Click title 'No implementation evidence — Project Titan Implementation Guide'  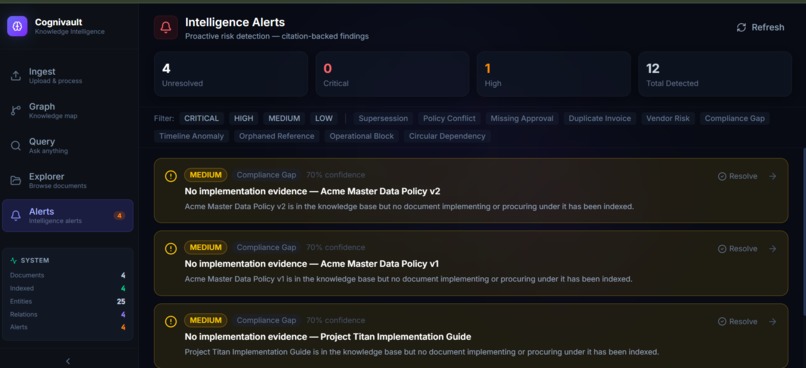328,337
